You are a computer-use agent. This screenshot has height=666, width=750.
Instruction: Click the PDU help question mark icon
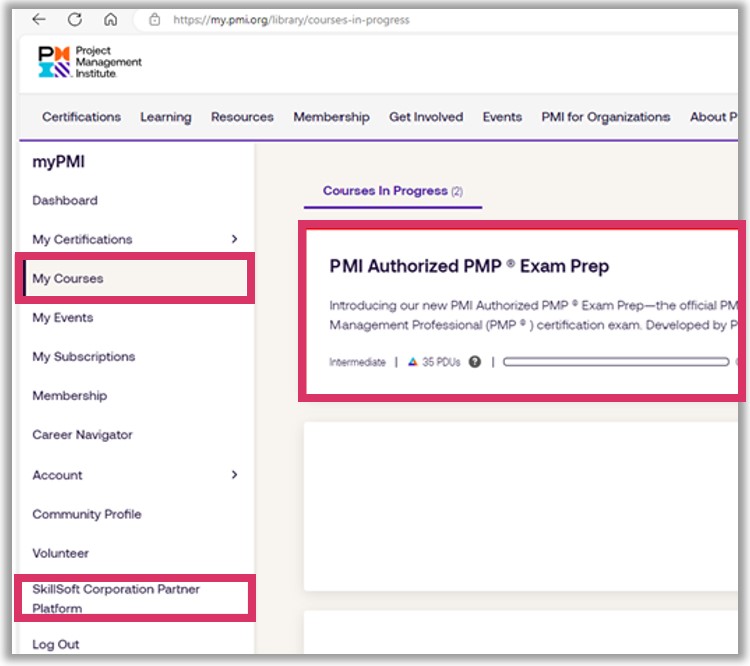pyautogui.click(x=475, y=362)
